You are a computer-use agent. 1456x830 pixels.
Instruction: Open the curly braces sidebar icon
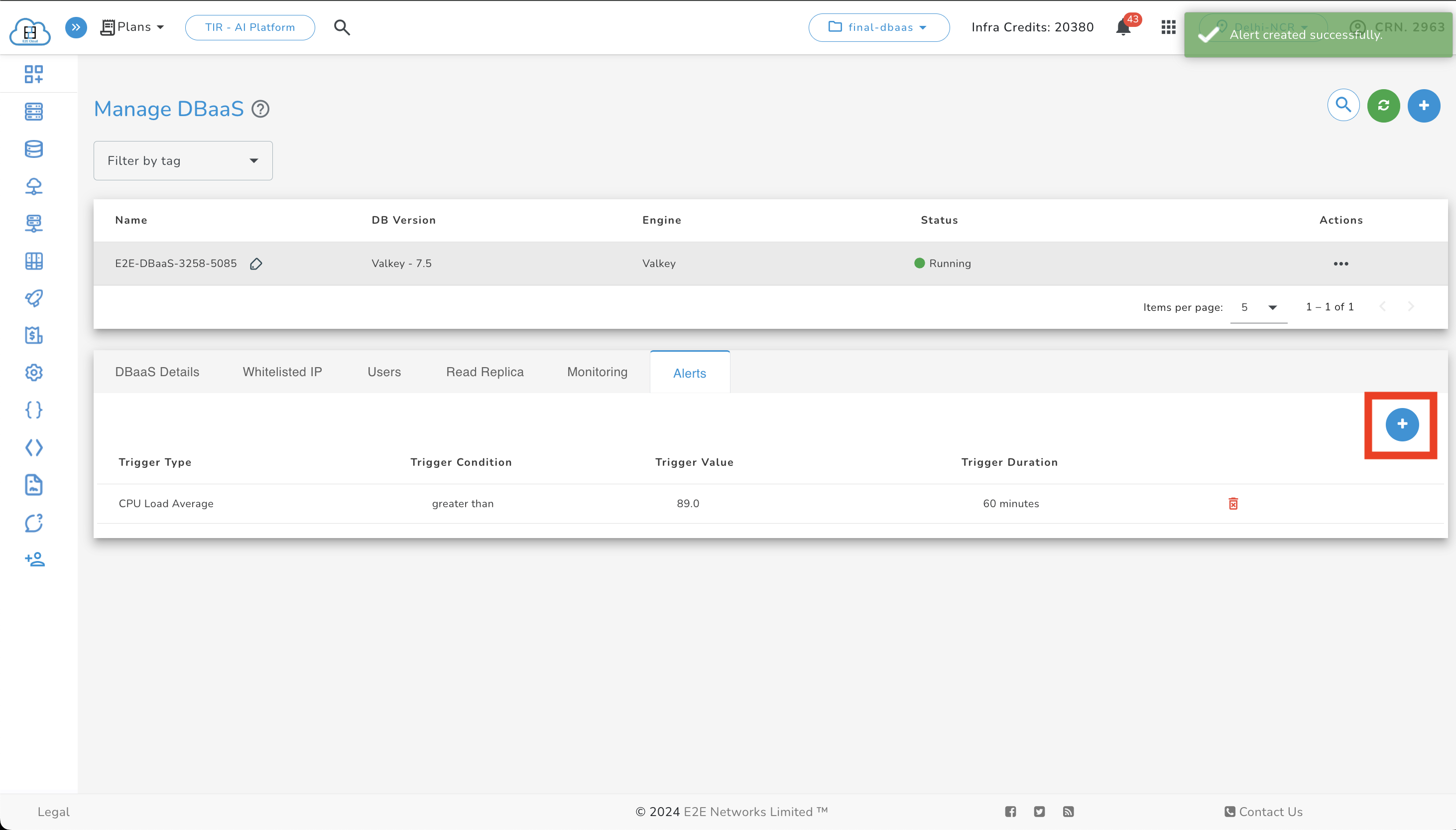point(33,410)
